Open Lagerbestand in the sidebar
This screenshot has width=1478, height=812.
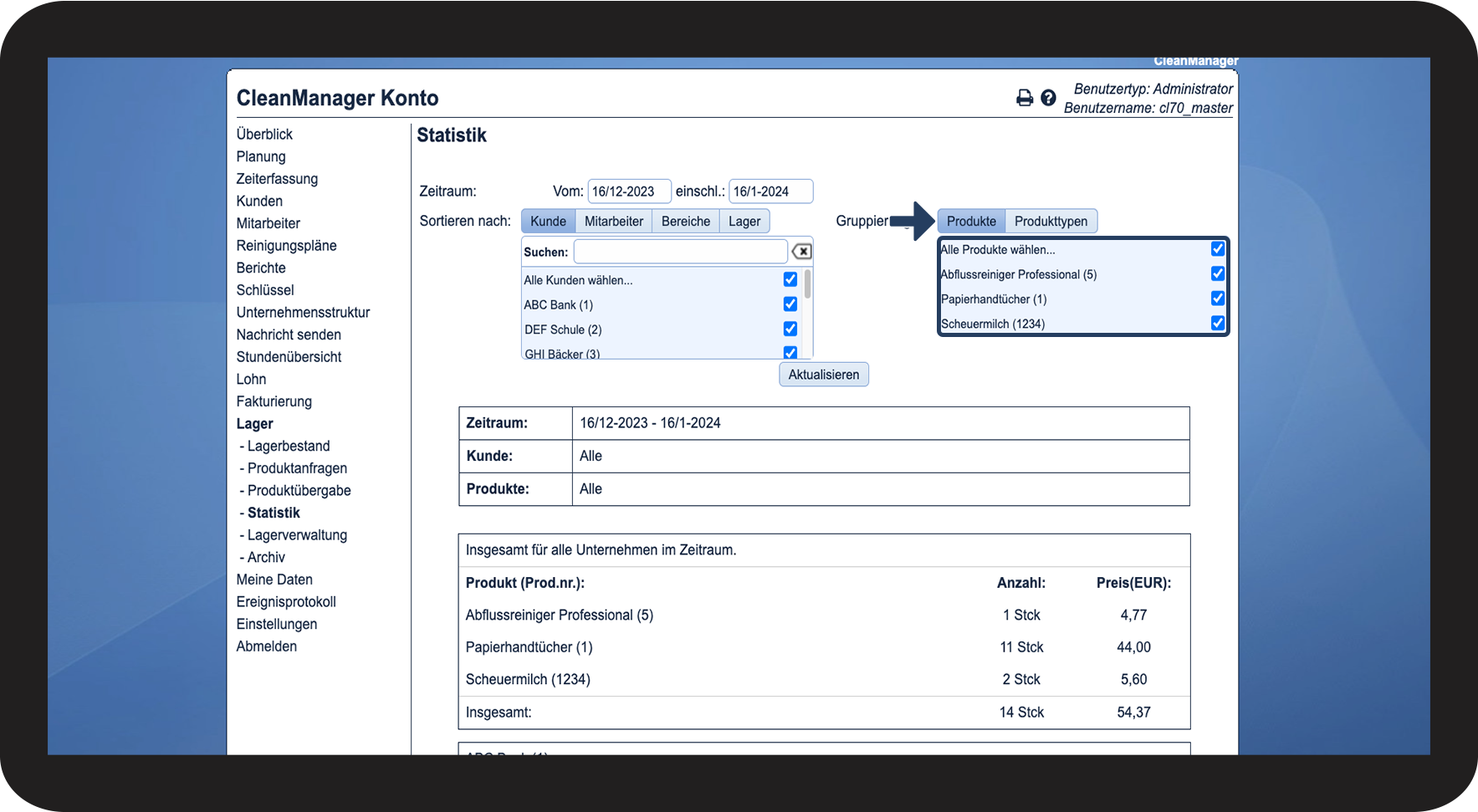[288, 447]
